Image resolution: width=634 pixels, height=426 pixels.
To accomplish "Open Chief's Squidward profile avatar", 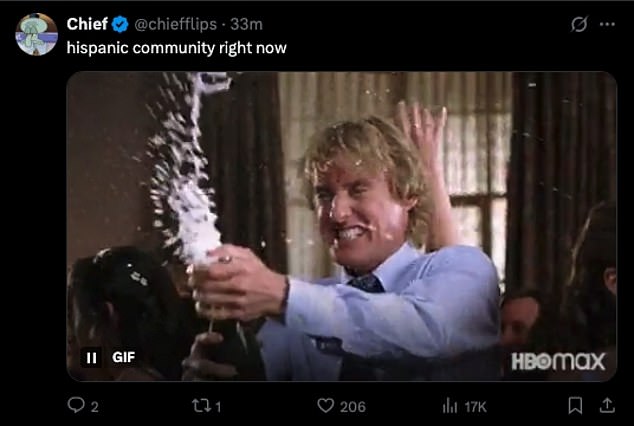I will (36, 34).
